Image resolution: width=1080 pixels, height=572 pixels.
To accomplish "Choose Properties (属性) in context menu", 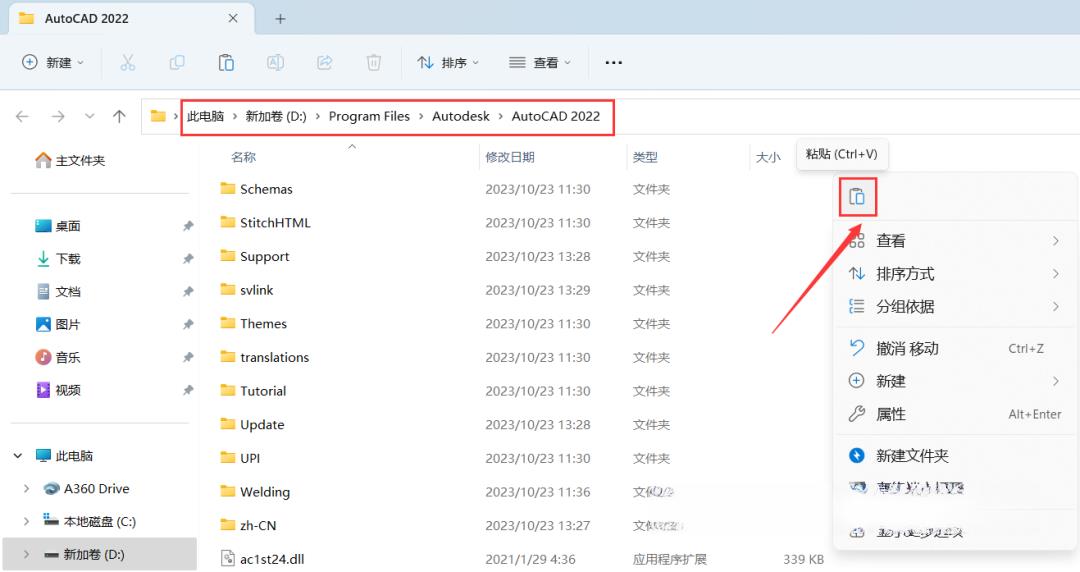I will pyautogui.click(x=955, y=414).
